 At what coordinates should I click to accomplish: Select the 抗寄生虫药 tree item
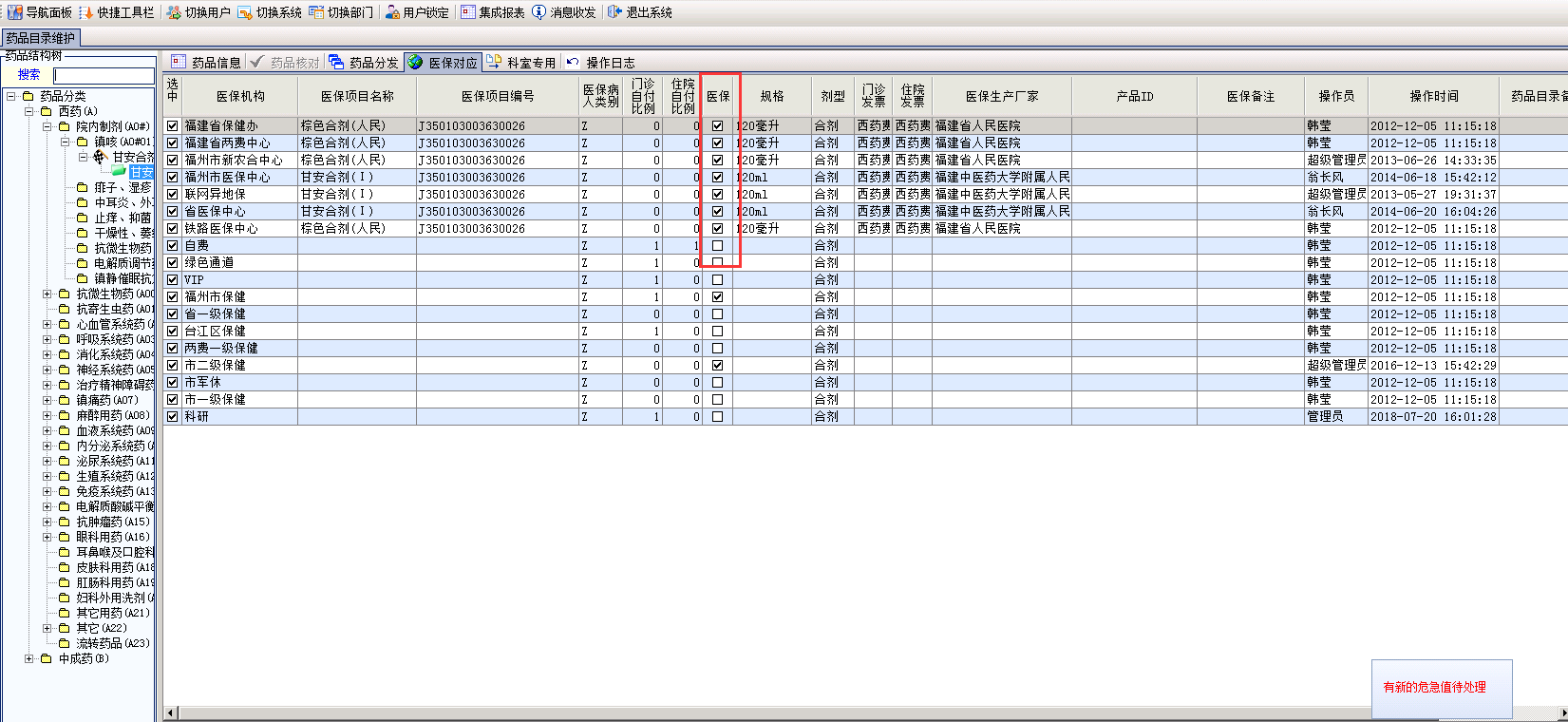(x=115, y=309)
